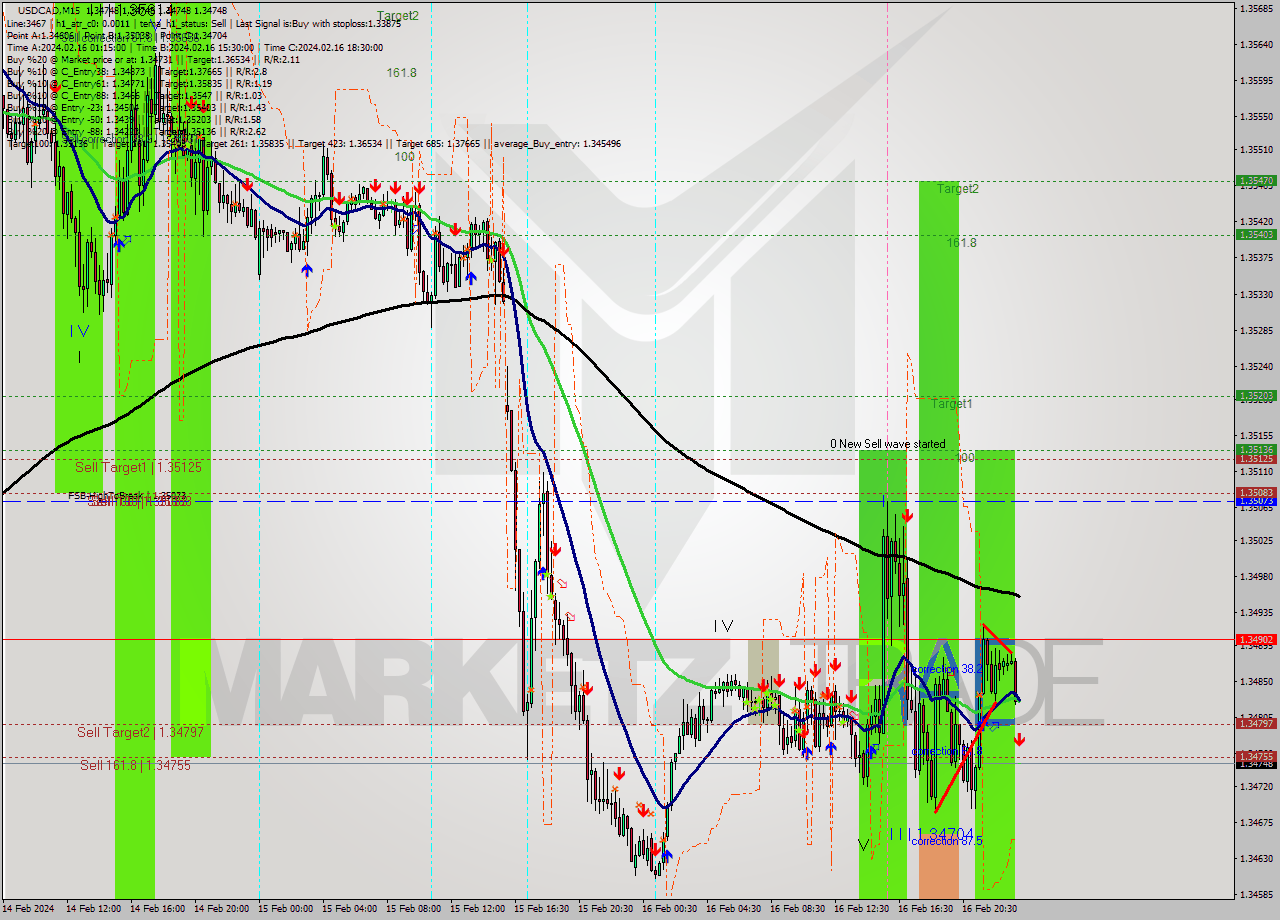Click the 1.34675 price axis value
The width and height of the screenshot is (1280, 920).
pos(1256,822)
